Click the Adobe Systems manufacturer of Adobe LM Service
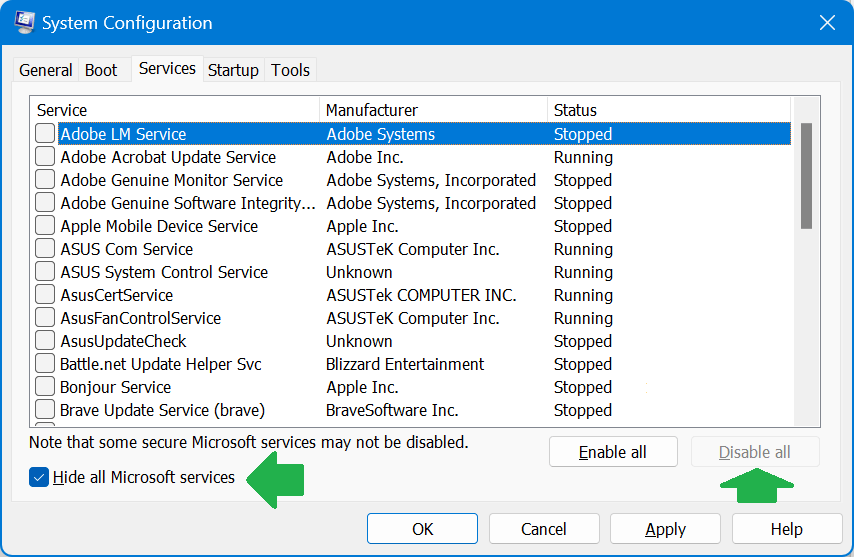This screenshot has height=557, width=854. click(380, 134)
